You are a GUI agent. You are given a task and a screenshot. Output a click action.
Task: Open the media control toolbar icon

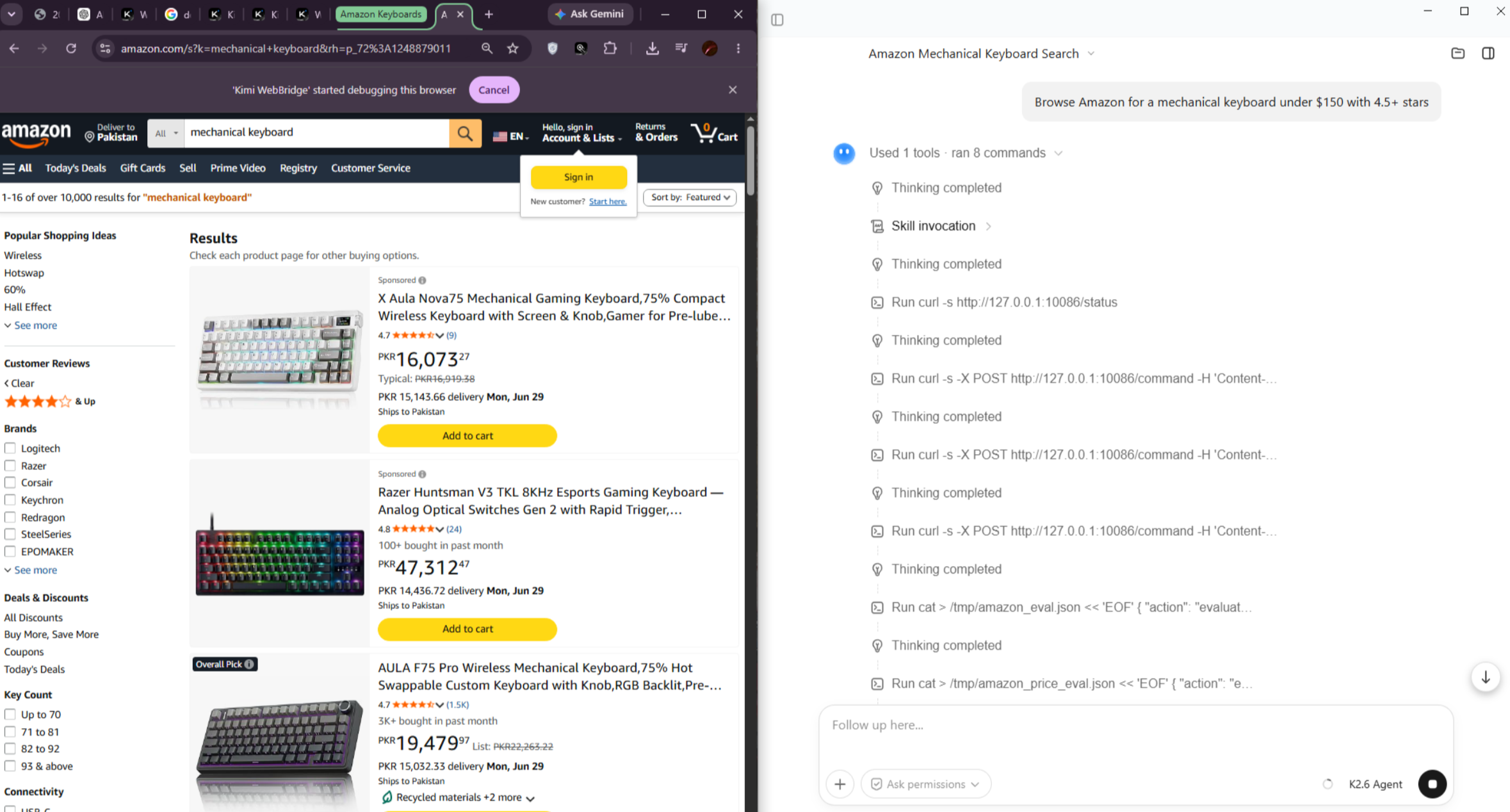681,49
